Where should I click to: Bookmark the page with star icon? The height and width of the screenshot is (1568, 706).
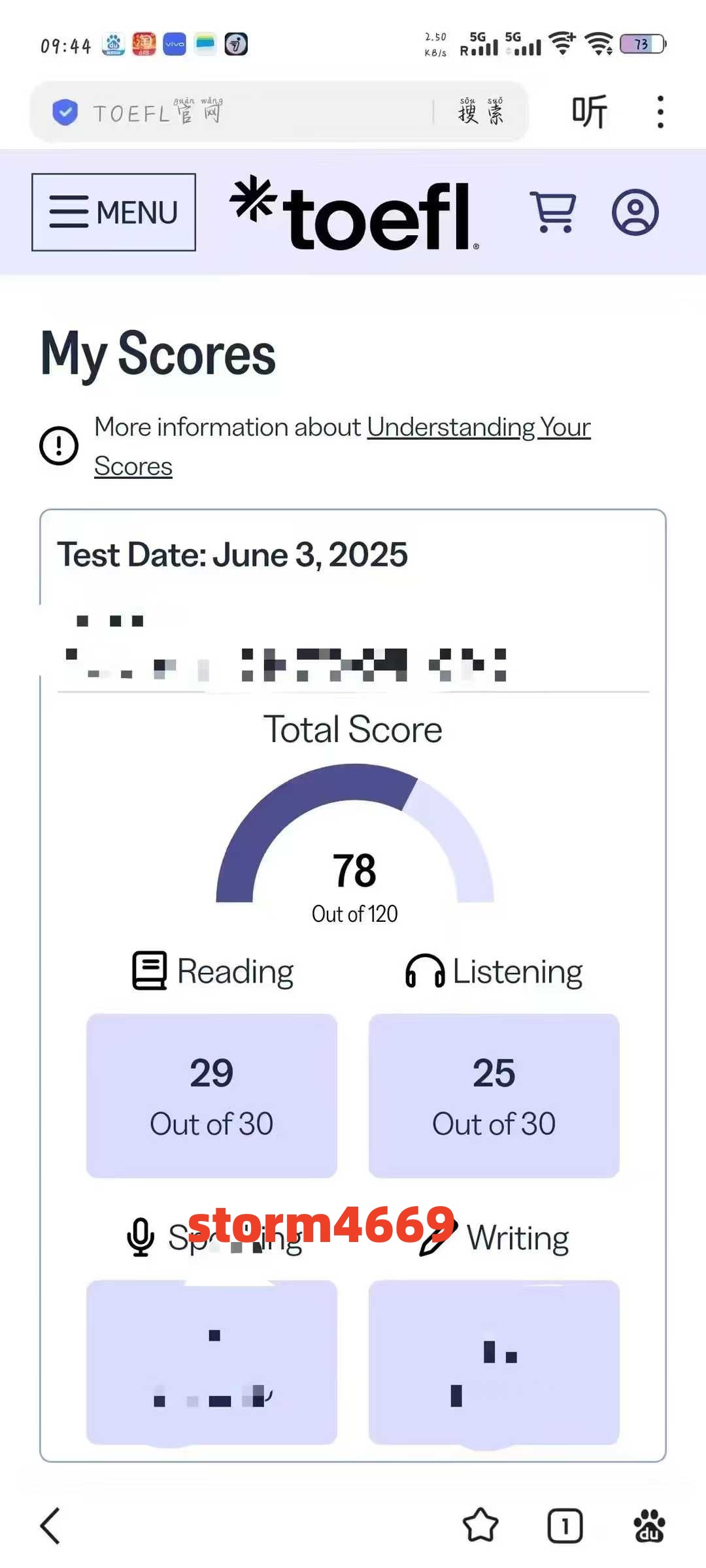(x=480, y=1526)
